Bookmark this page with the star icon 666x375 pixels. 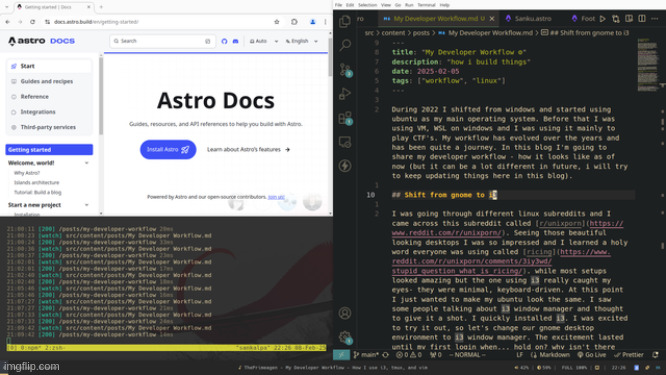click(277, 22)
